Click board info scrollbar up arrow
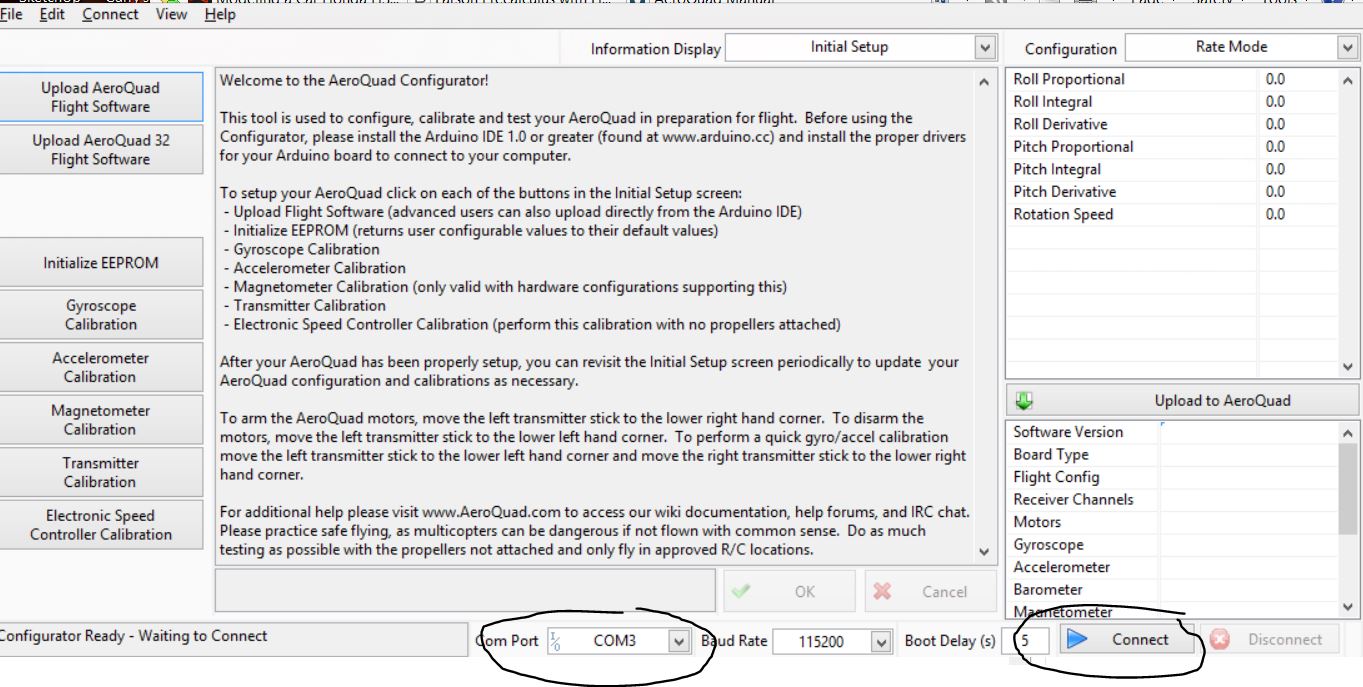The width and height of the screenshot is (1363, 687). point(1348,433)
